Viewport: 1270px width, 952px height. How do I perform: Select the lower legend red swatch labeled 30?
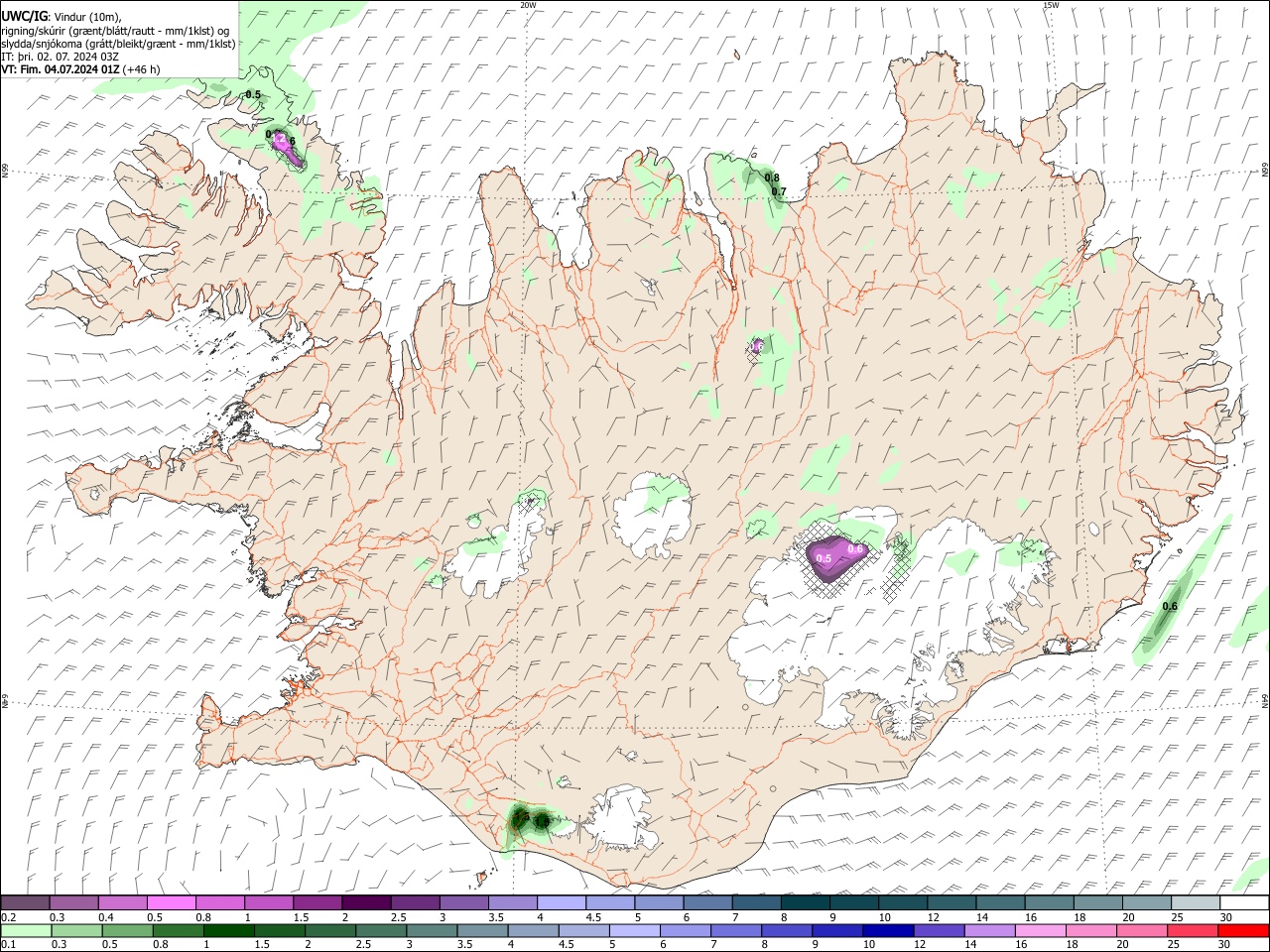(1243, 930)
